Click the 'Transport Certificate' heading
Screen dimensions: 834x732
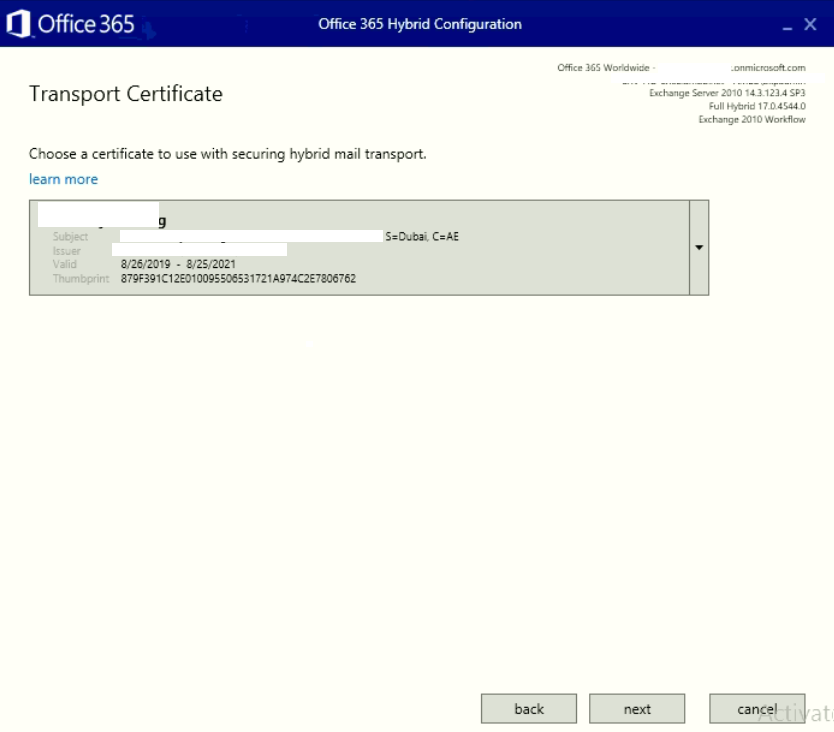click(x=126, y=94)
